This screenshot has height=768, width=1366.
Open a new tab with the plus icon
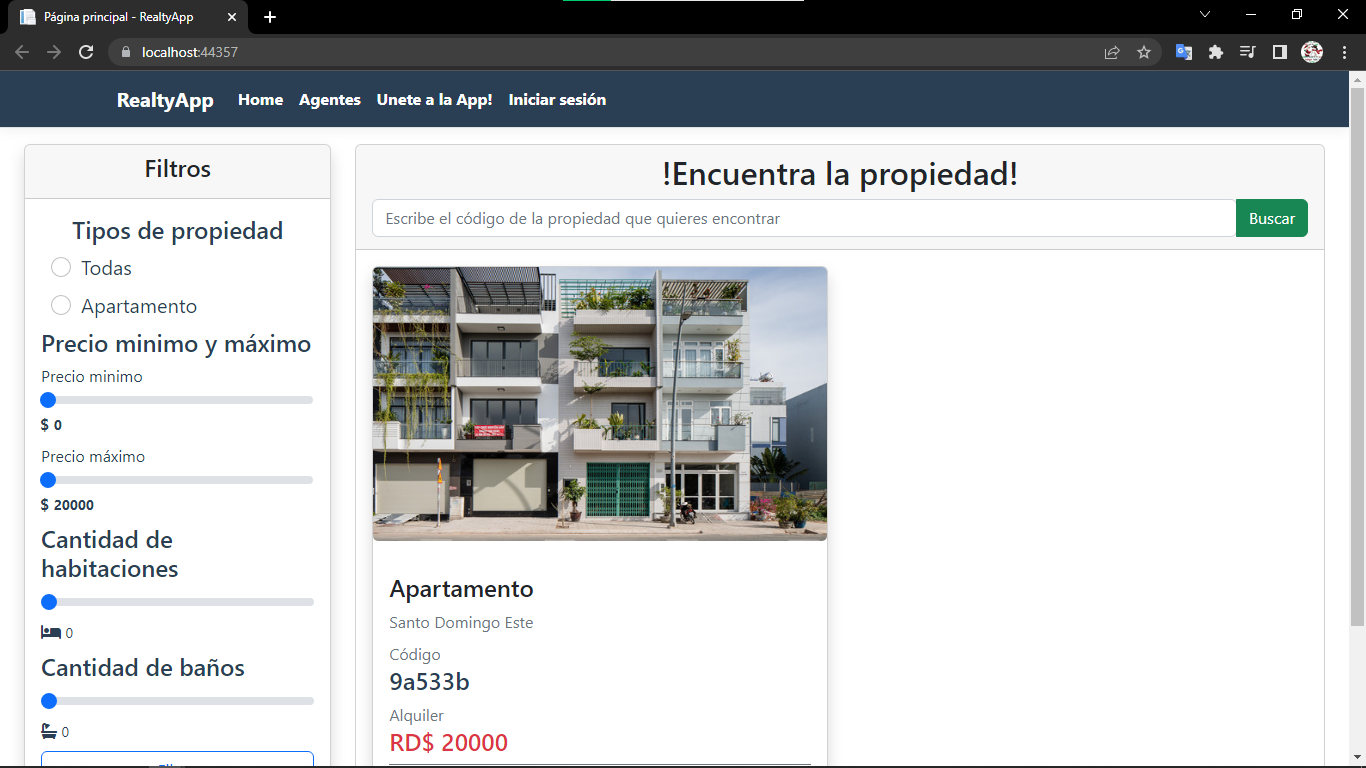point(270,17)
